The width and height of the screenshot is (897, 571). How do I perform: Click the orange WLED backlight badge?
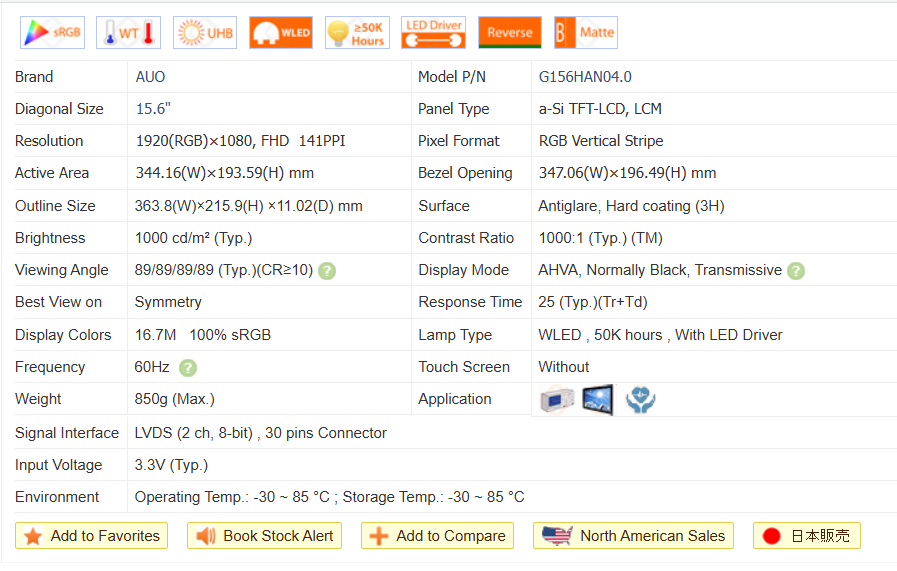pos(281,33)
